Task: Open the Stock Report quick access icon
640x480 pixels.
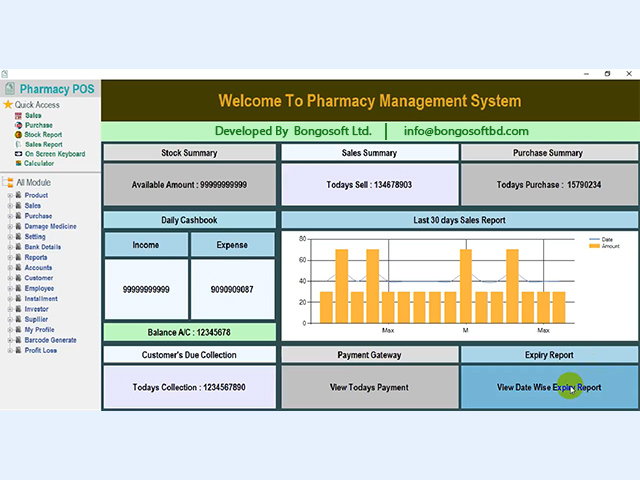Action: click(18, 135)
